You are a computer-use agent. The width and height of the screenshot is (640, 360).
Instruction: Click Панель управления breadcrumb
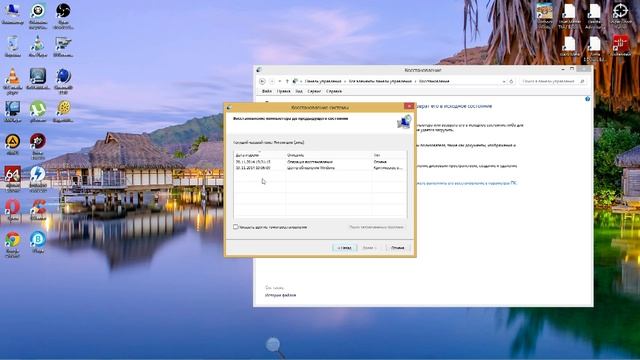pyautogui.click(x=323, y=82)
